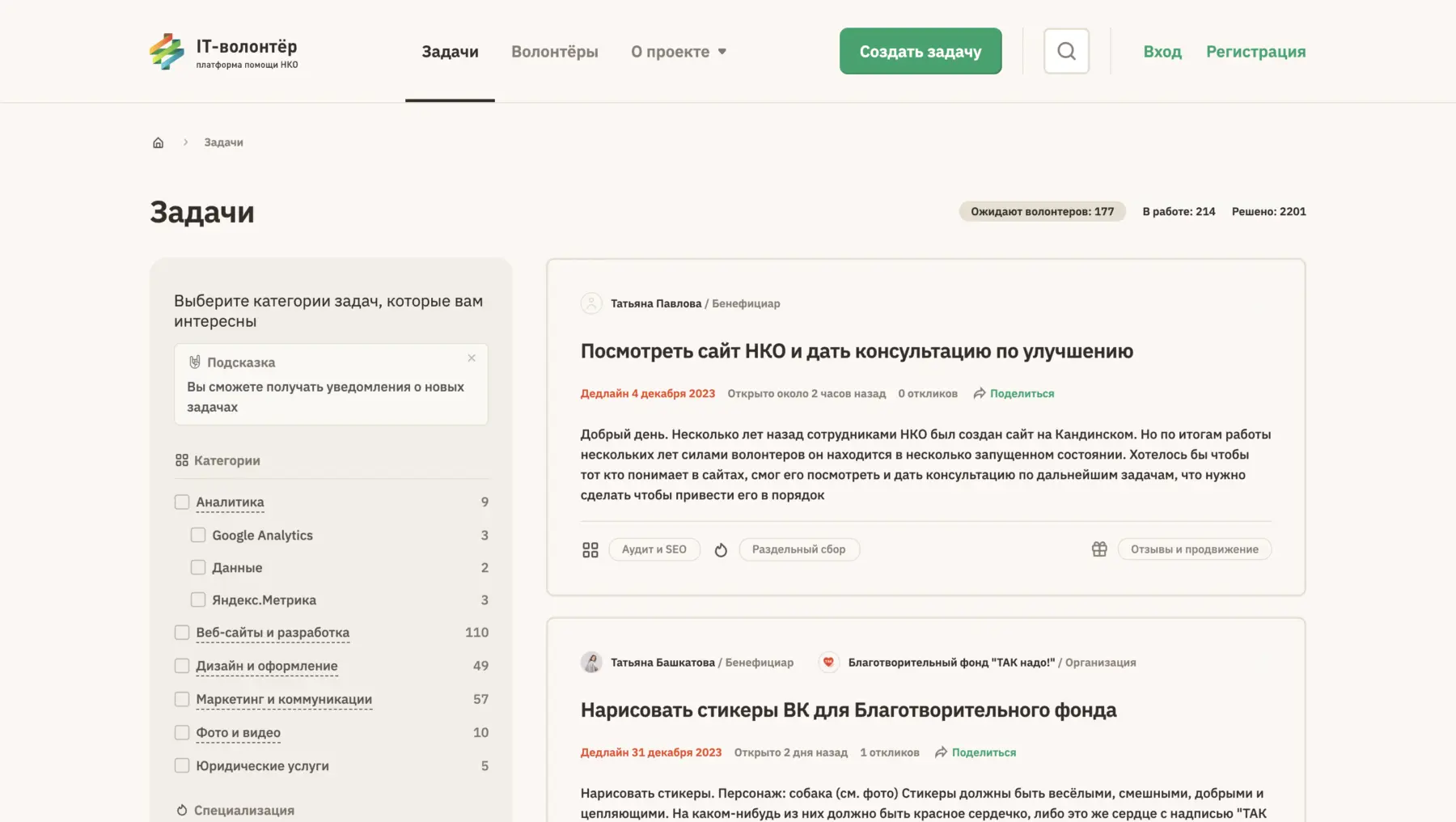The width and height of the screenshot is (1456, 822).
Task: Click Поделиться on the НКО site task
Action: [x=1022, y=393]
